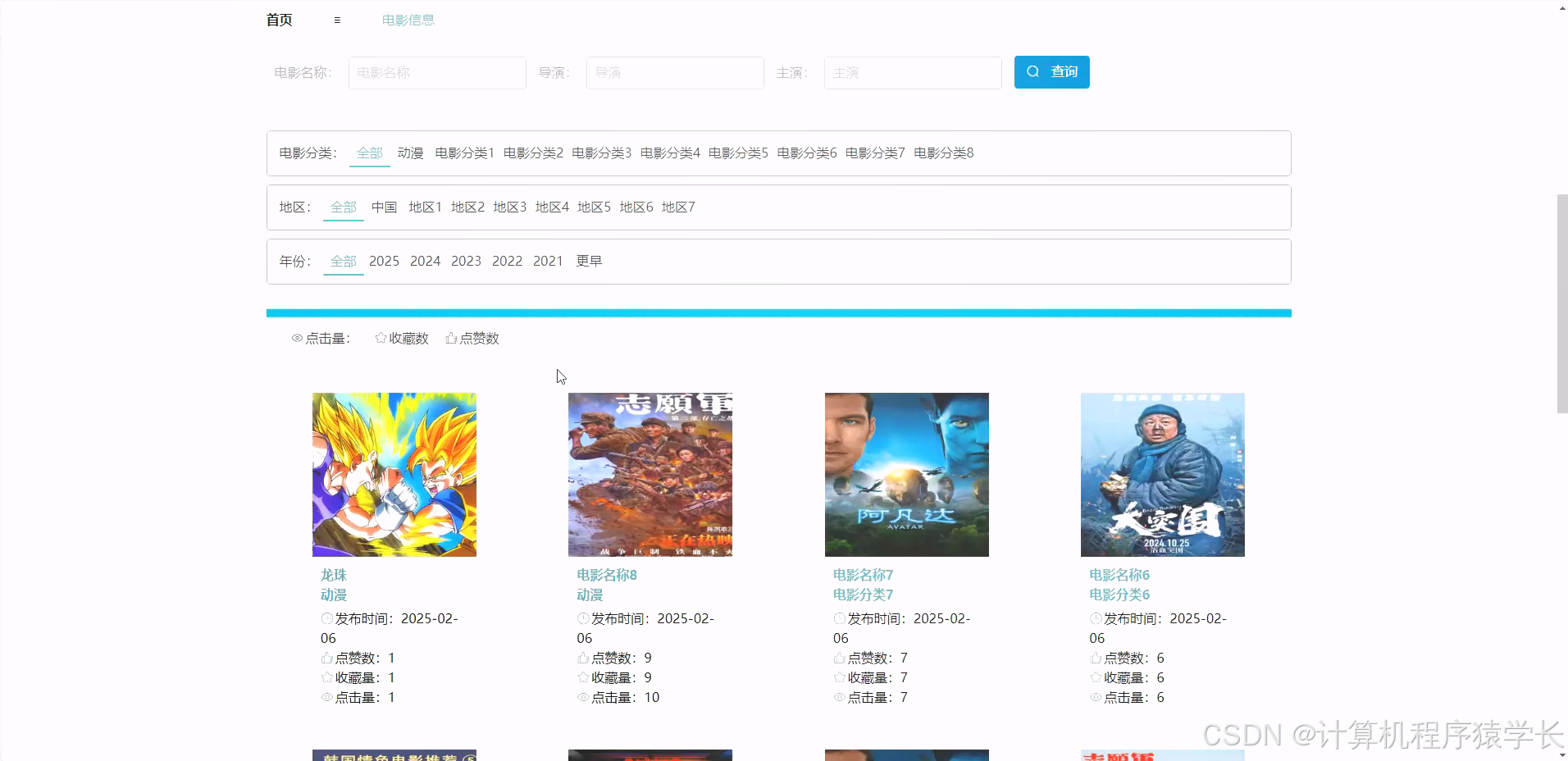This screenshot has height=761, width=1568.
Task: Open the 龙珠 movie link
Action: (x=333, y=575)
